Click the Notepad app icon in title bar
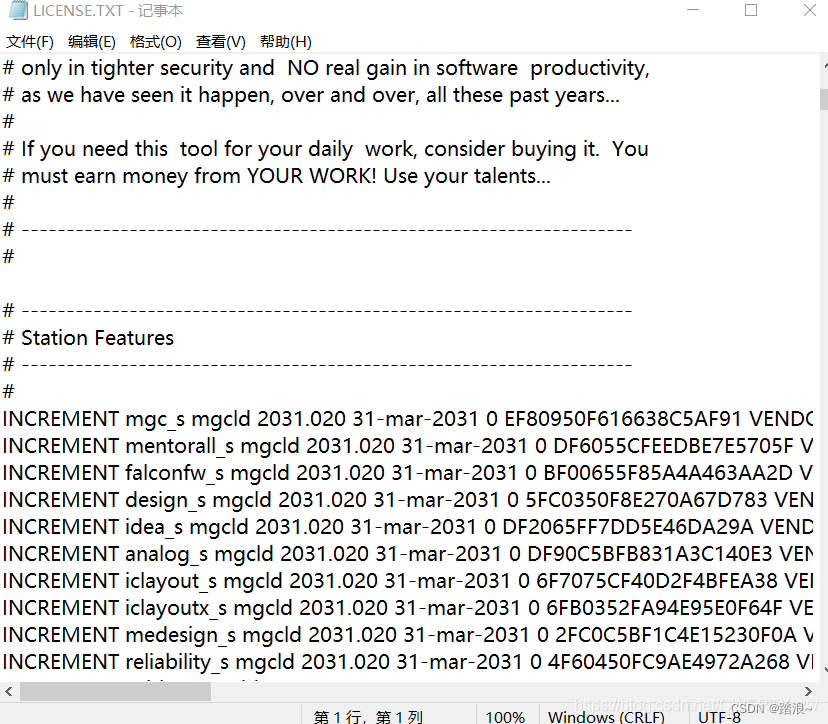 point(18,10)
